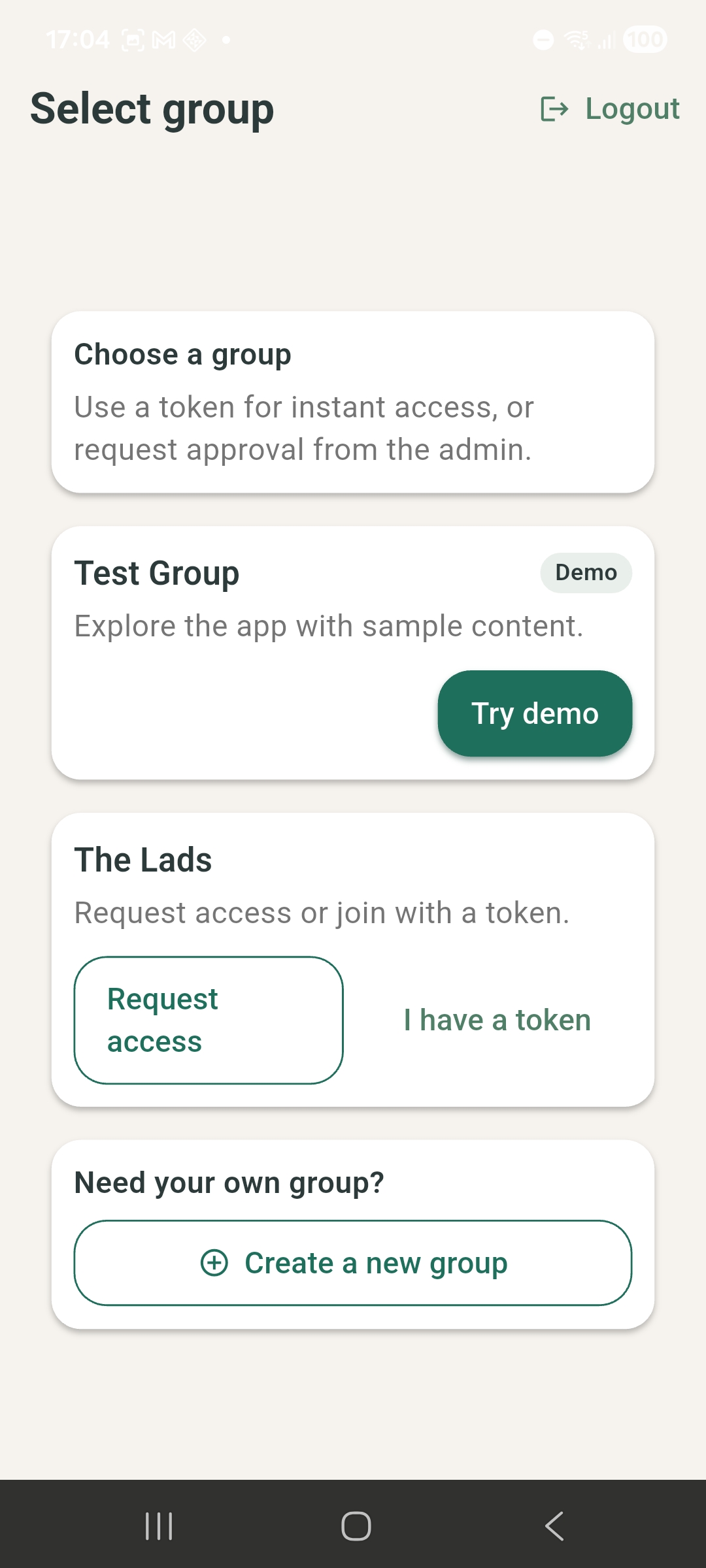Viewport: 706px width, 1568px height.
Task: Tap the plus circle icon
Action: pyautogui.click(x=214, y=1262)
